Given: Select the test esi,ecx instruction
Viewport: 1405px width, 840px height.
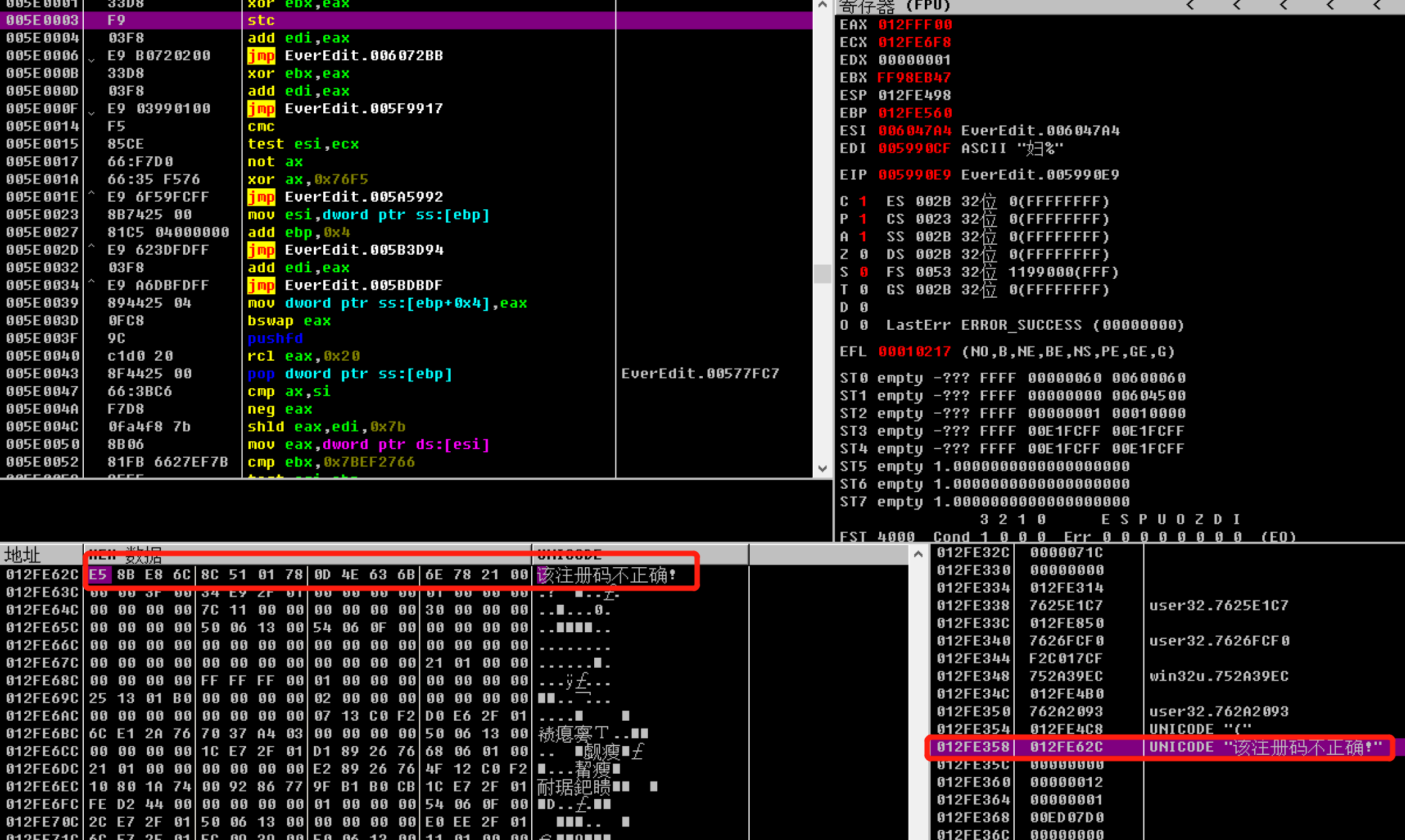Looking at the screenshot, I should [303, 144].
